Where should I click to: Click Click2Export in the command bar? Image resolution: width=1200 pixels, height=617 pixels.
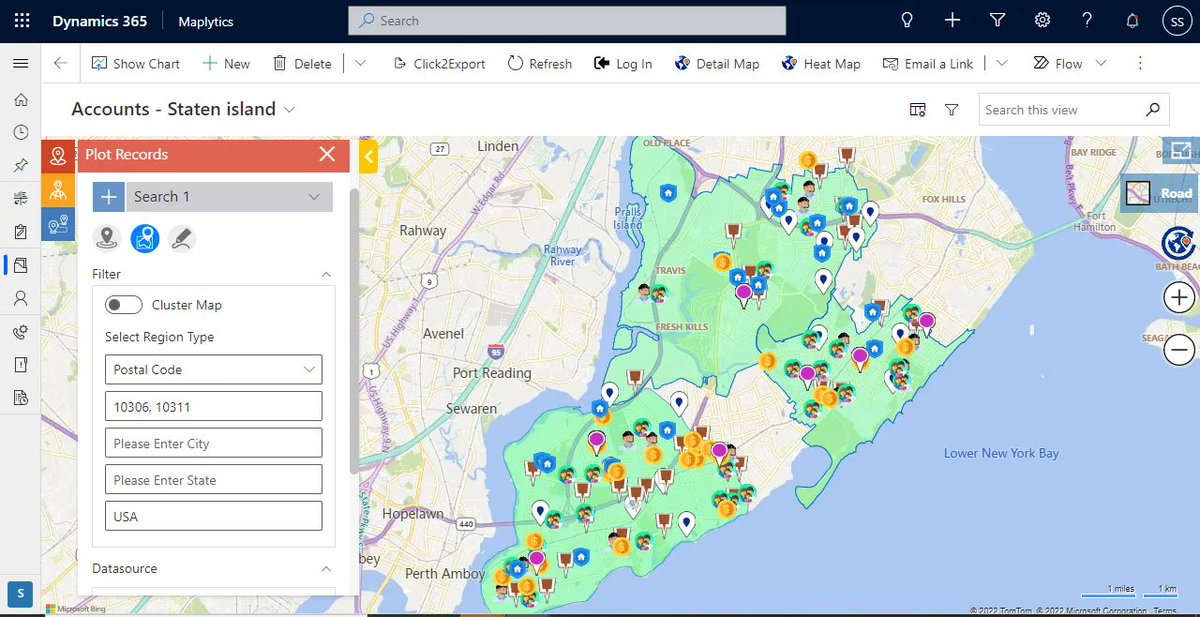437,63
